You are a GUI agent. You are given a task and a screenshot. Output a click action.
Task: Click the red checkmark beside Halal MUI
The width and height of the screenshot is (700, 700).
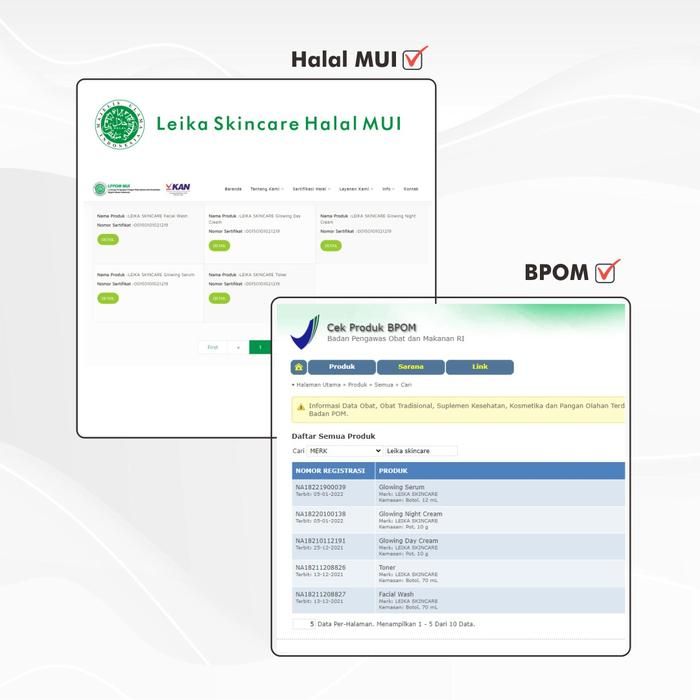(x=415, y=58)
